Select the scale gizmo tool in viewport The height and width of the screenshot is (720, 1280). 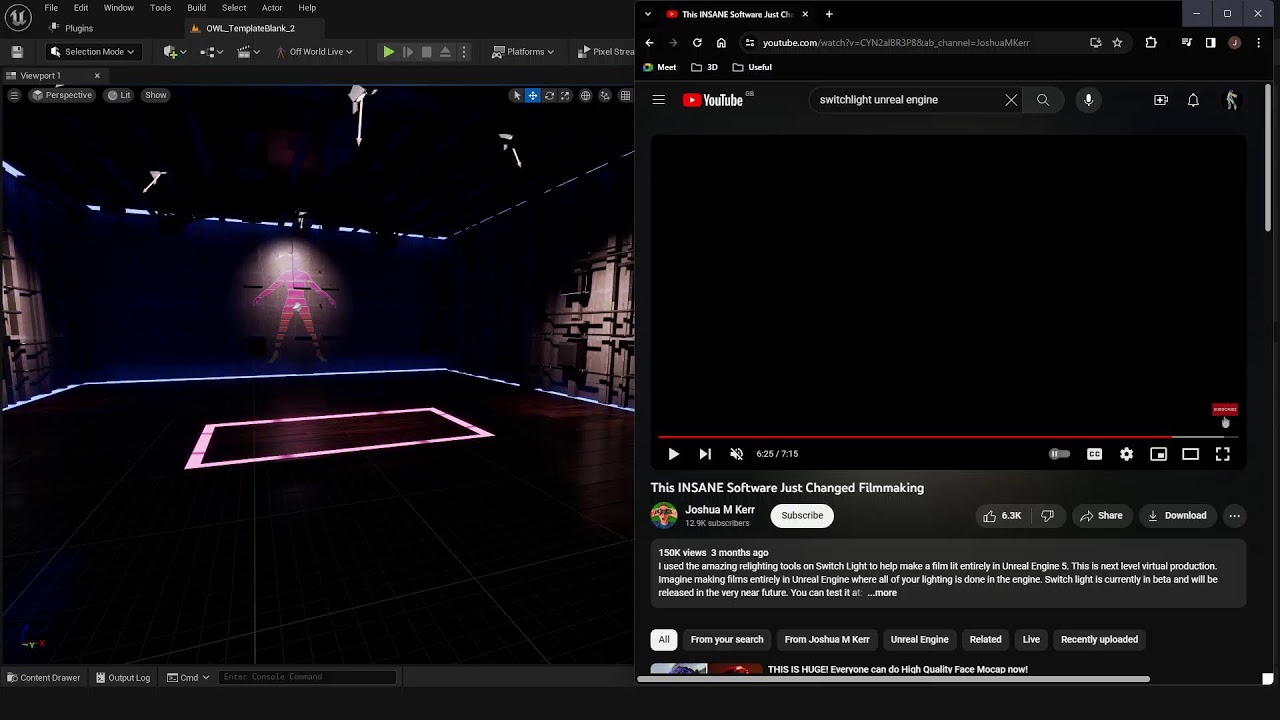tap(565, 95)
